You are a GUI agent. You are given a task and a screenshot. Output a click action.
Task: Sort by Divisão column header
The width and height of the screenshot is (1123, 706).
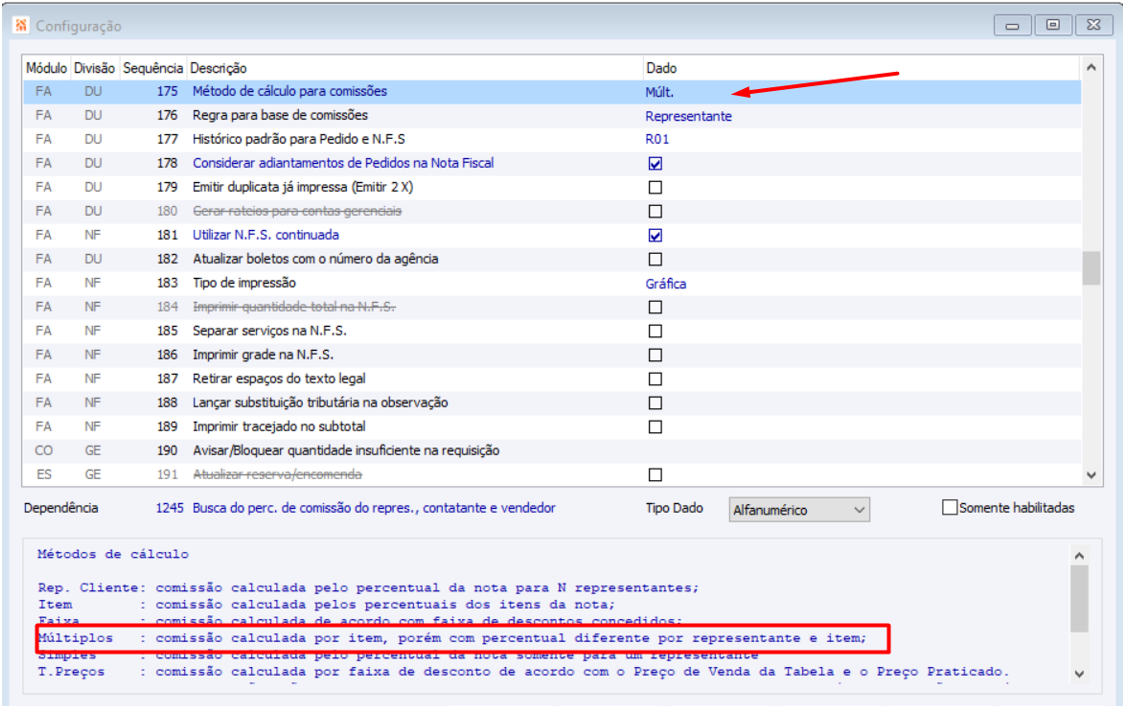(x=95, y=68)
